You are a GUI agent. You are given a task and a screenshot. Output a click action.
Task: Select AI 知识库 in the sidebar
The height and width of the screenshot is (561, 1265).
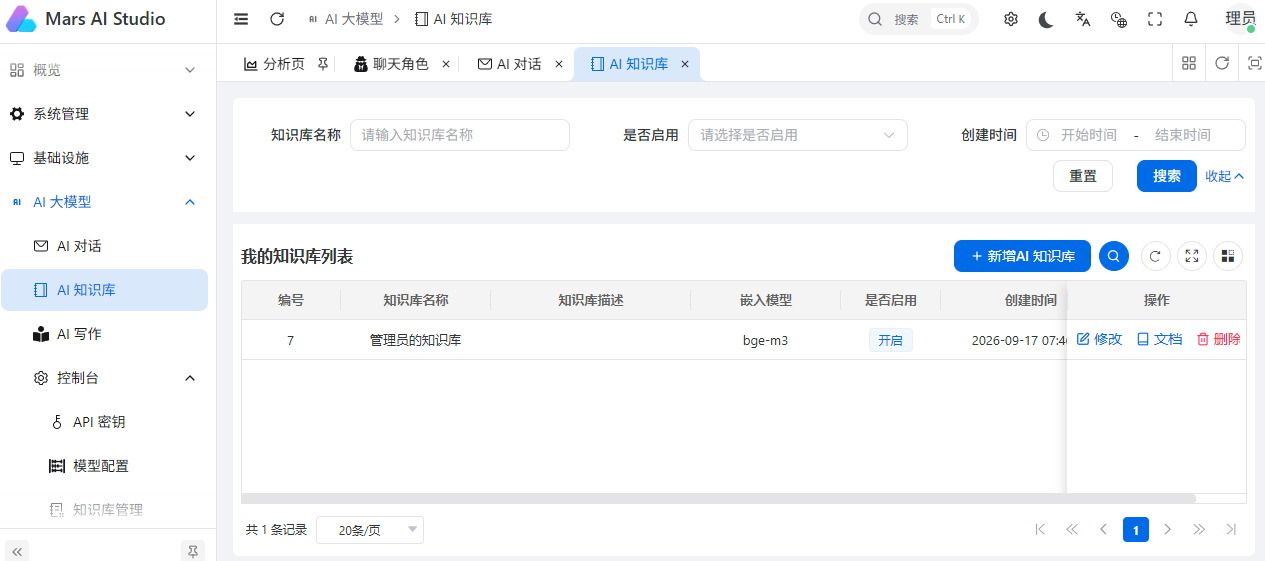pos(104,290)
